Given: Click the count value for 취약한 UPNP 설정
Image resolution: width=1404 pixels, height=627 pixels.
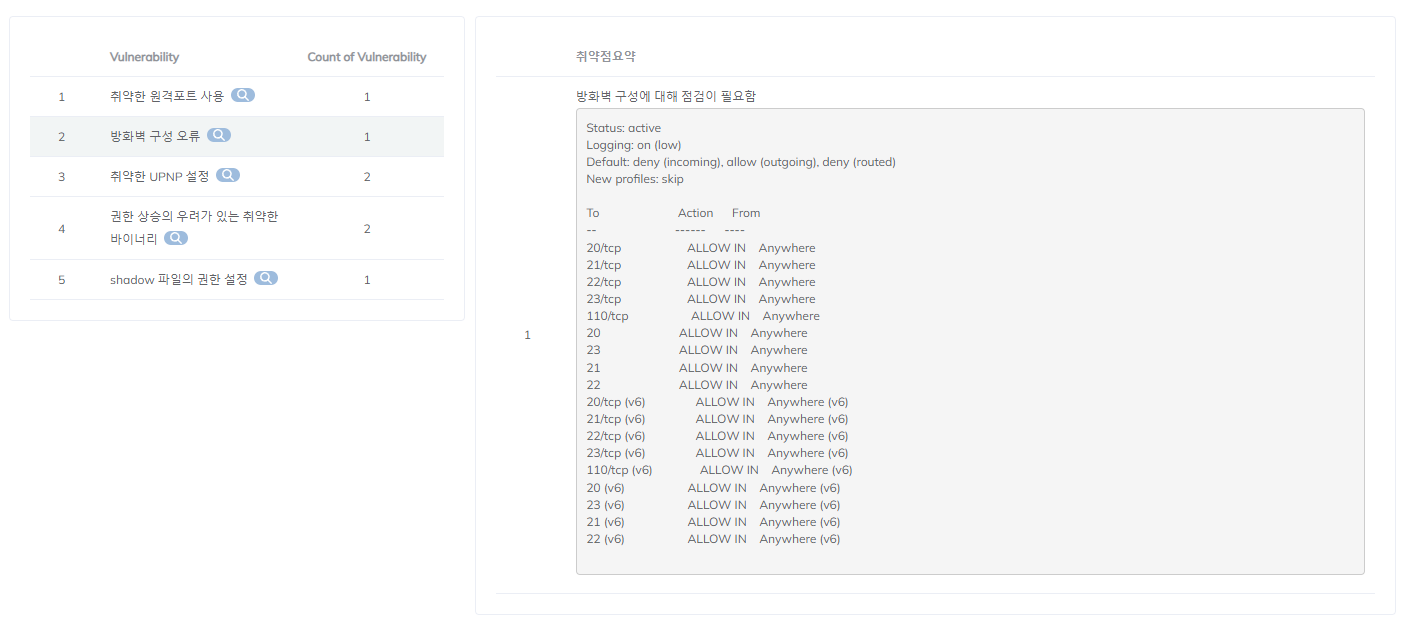Looking at the screenshot, I should point(367,177).
